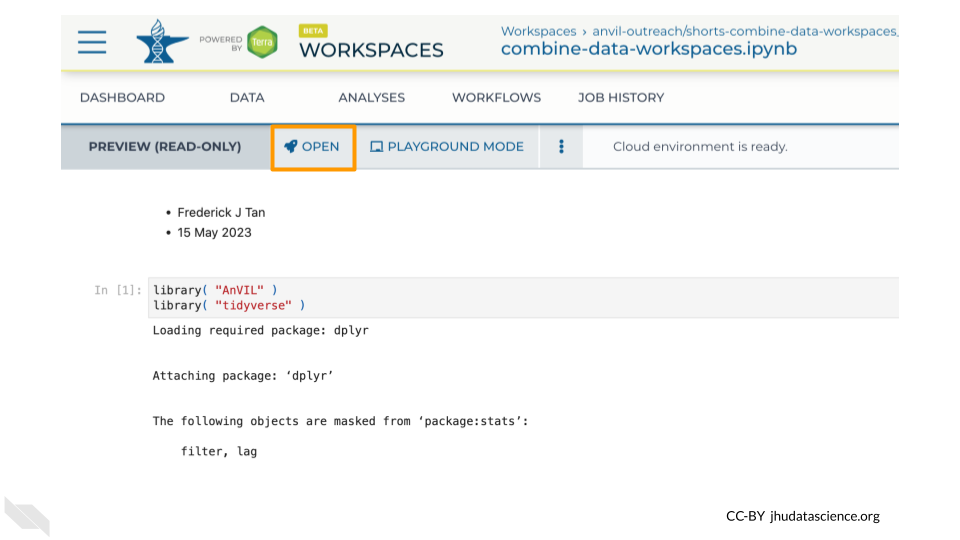Switch to the WORKFLOWS tab
Screen dimensions: 960x540
click(497, 97)
